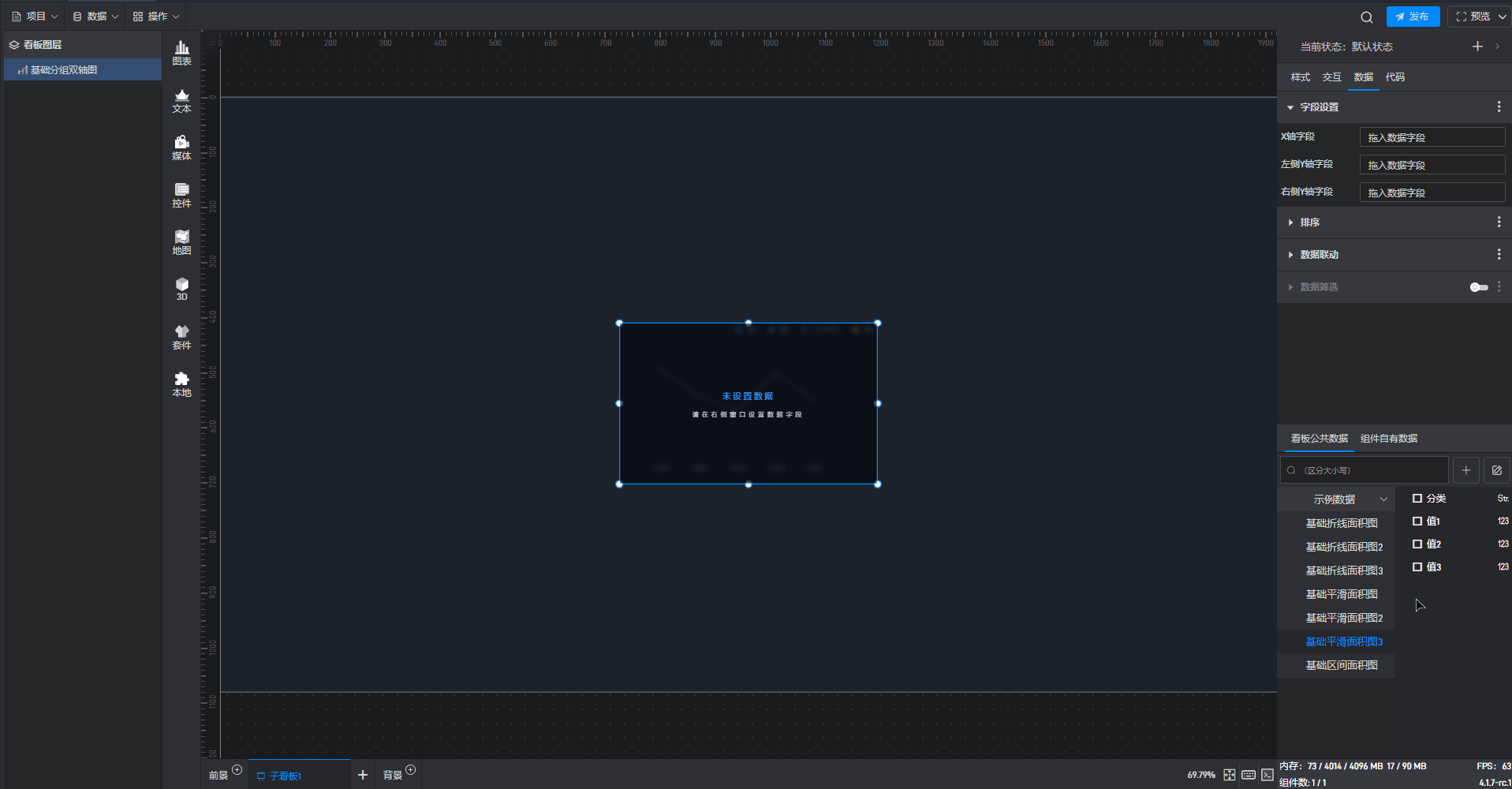Check the 值1 field checkbox
This screenshot has width=1512, height=789.
(x=1417, y=522)
